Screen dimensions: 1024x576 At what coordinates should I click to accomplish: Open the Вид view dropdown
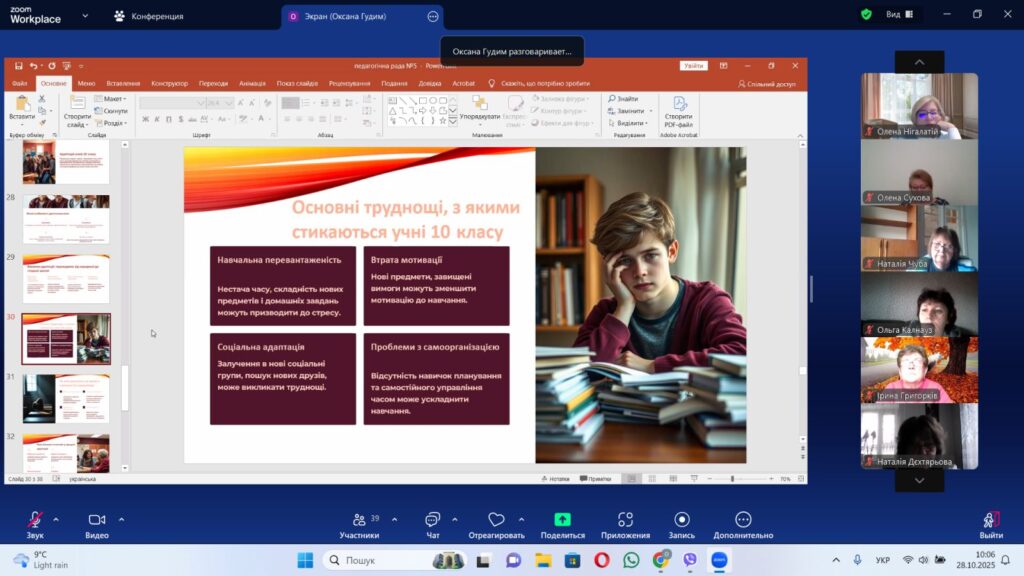point(899,15)
